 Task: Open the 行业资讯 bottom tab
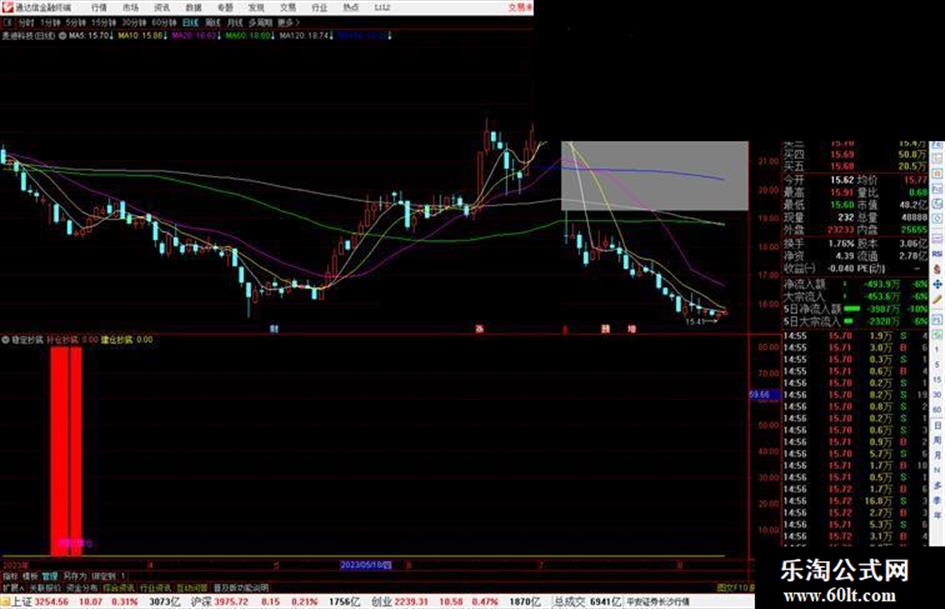pyautogui.click(x=155, y=587)
